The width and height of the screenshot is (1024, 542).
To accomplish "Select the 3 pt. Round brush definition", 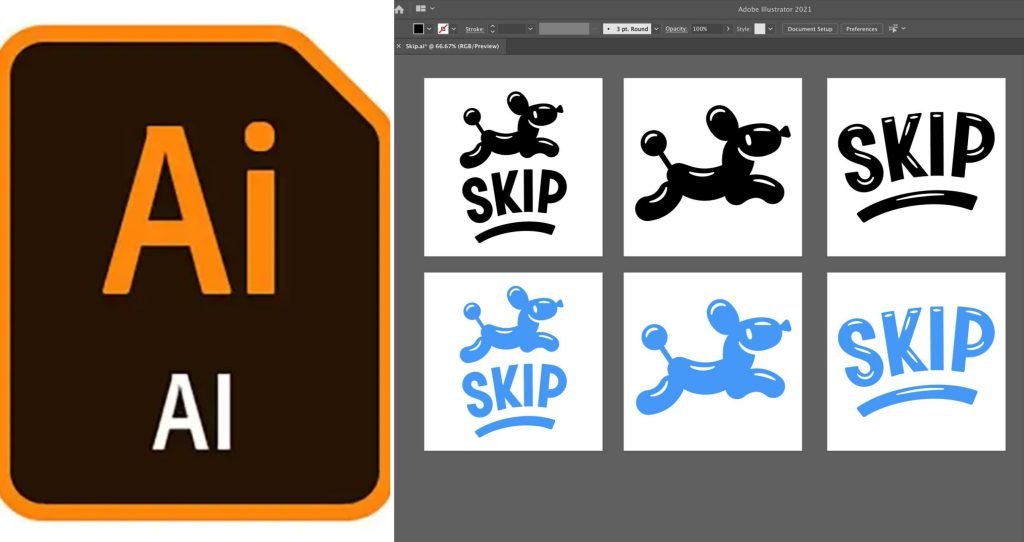I will (x=626, y=29).
